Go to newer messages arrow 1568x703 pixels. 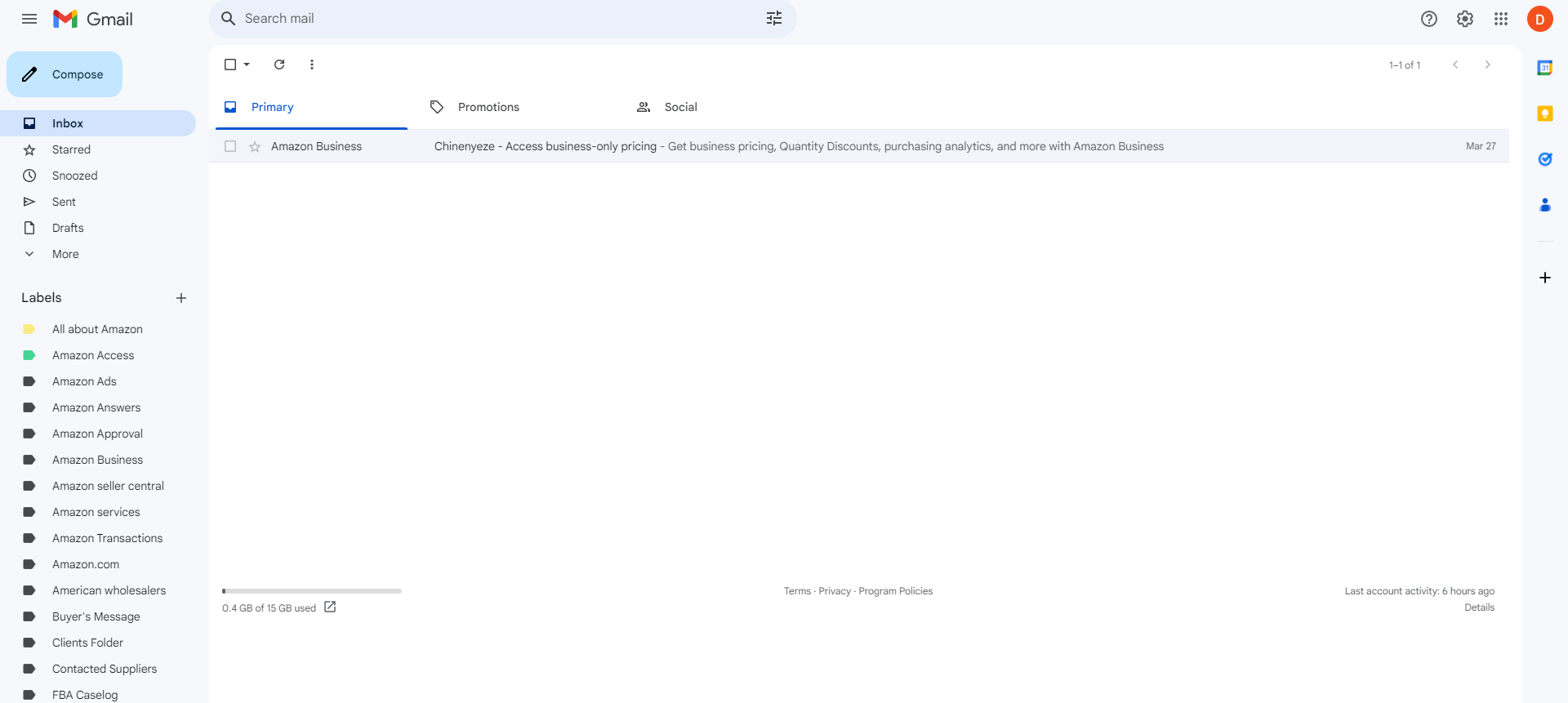click(1455, 65)
